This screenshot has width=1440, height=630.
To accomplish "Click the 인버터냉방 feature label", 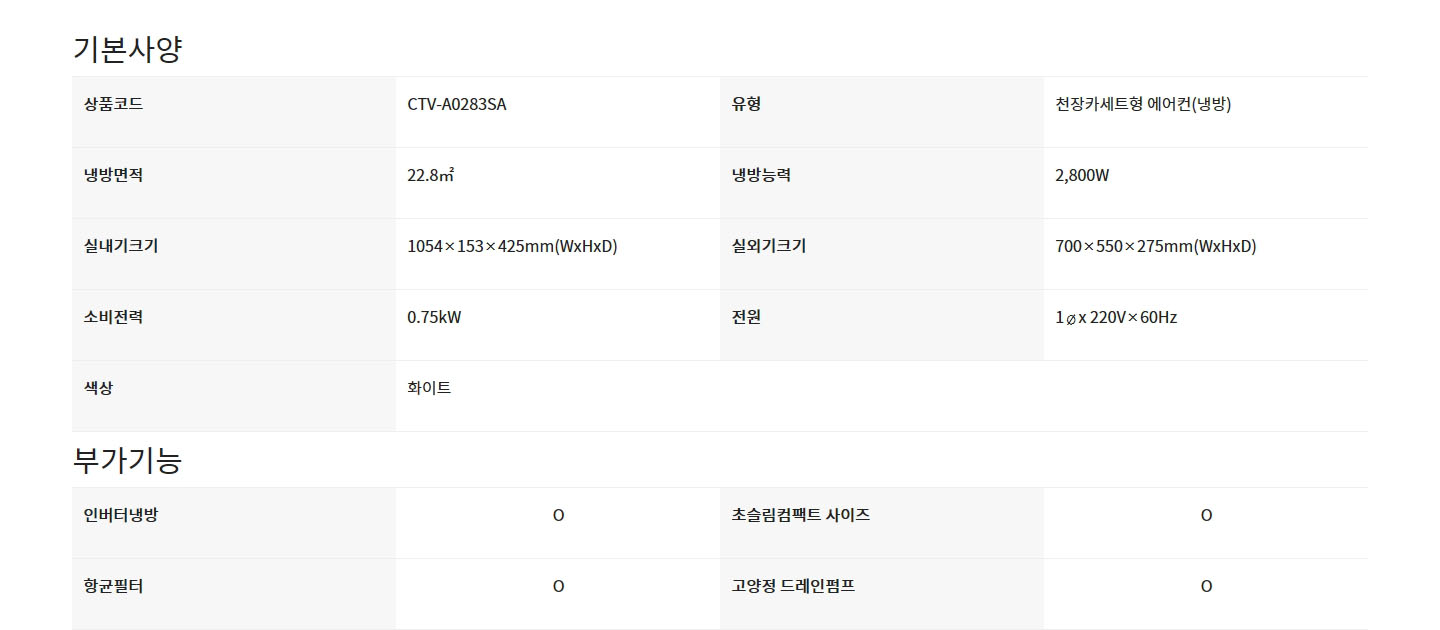I will 121,515.
